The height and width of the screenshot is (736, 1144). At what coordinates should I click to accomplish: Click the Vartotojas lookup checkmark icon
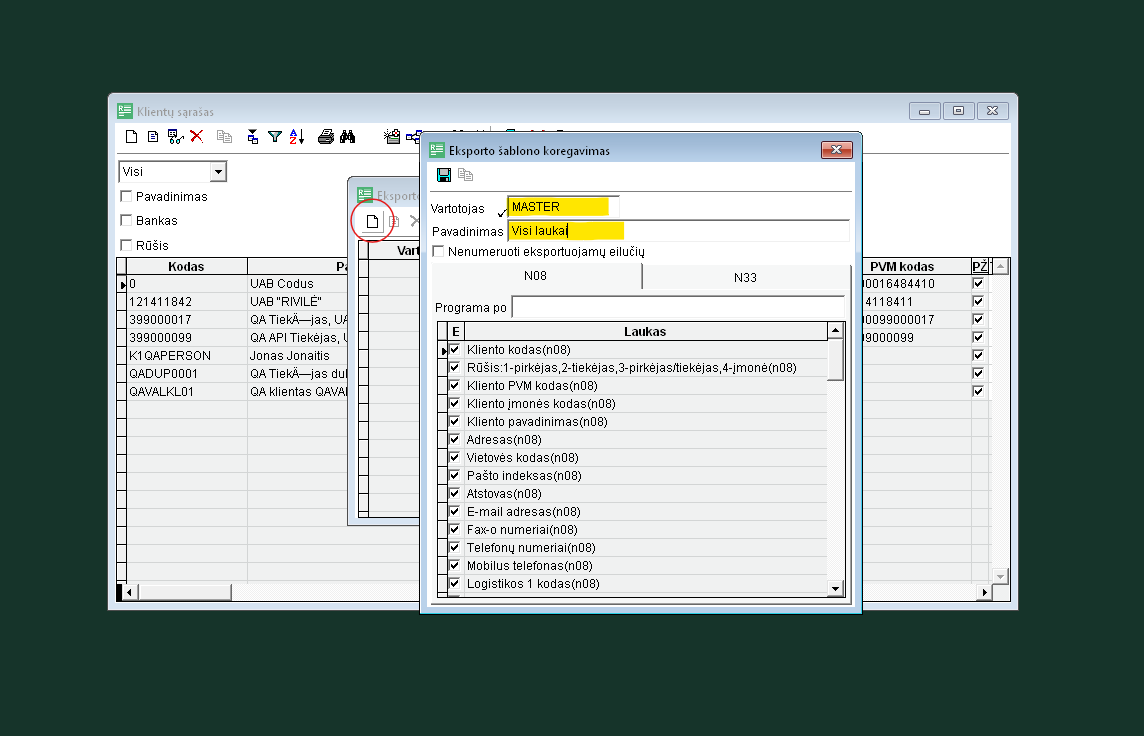tap(502, 212)
